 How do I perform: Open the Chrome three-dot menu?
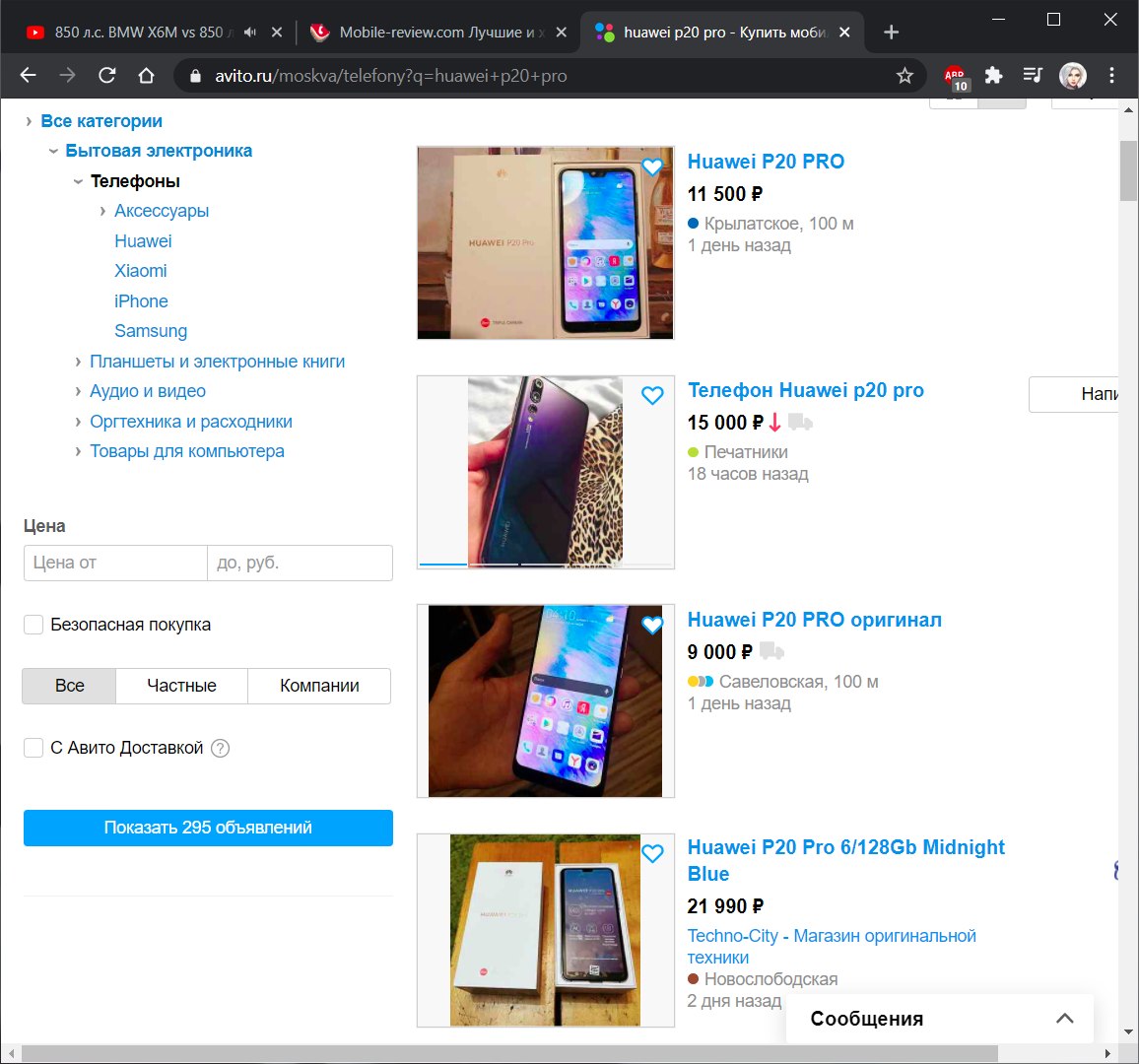1111,76
